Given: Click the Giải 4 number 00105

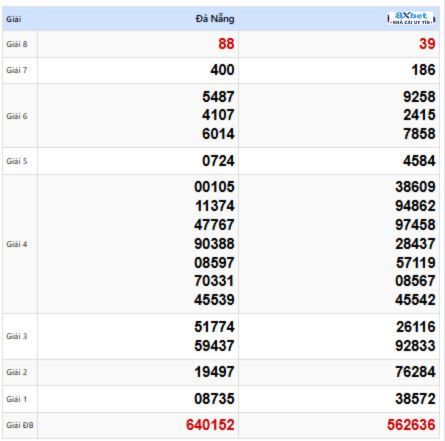Looking at the screenshot, I should pos(215,187).
